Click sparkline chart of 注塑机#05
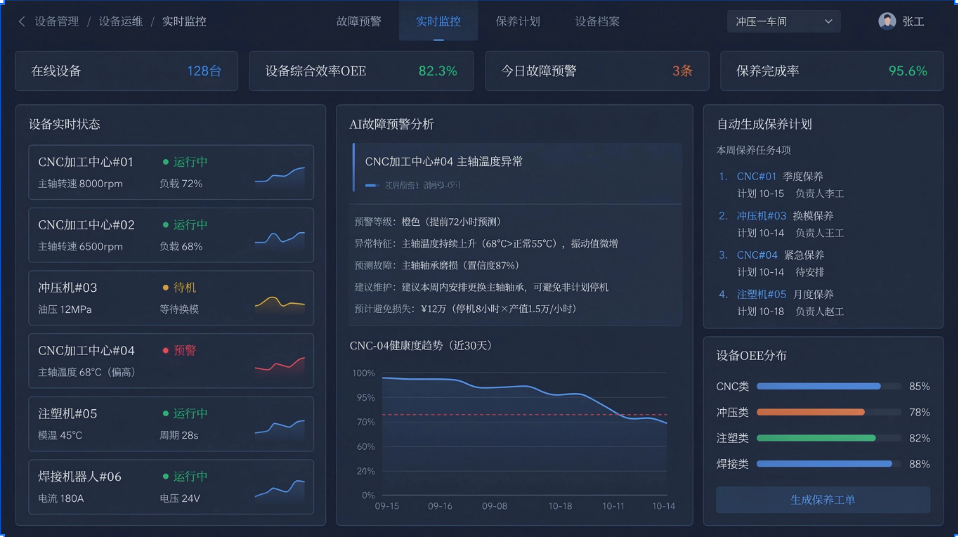The image size is (958, 537). (280, 427)
